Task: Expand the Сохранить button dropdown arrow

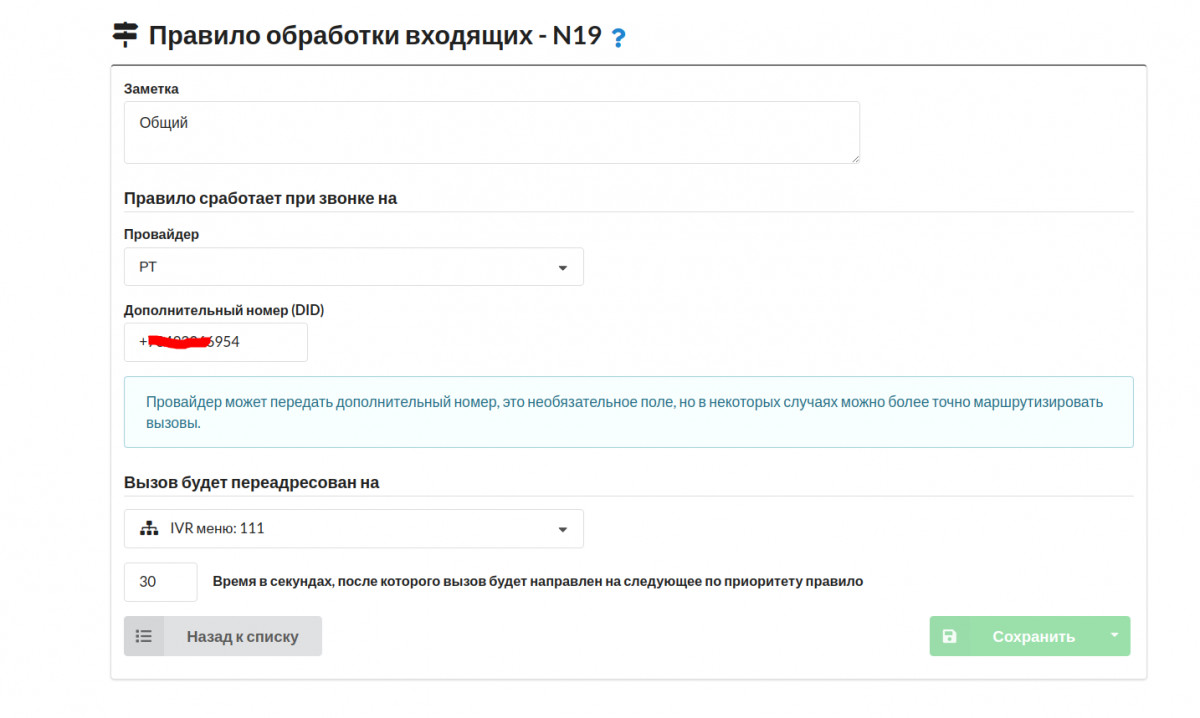Action: [x=1113, y=636]
